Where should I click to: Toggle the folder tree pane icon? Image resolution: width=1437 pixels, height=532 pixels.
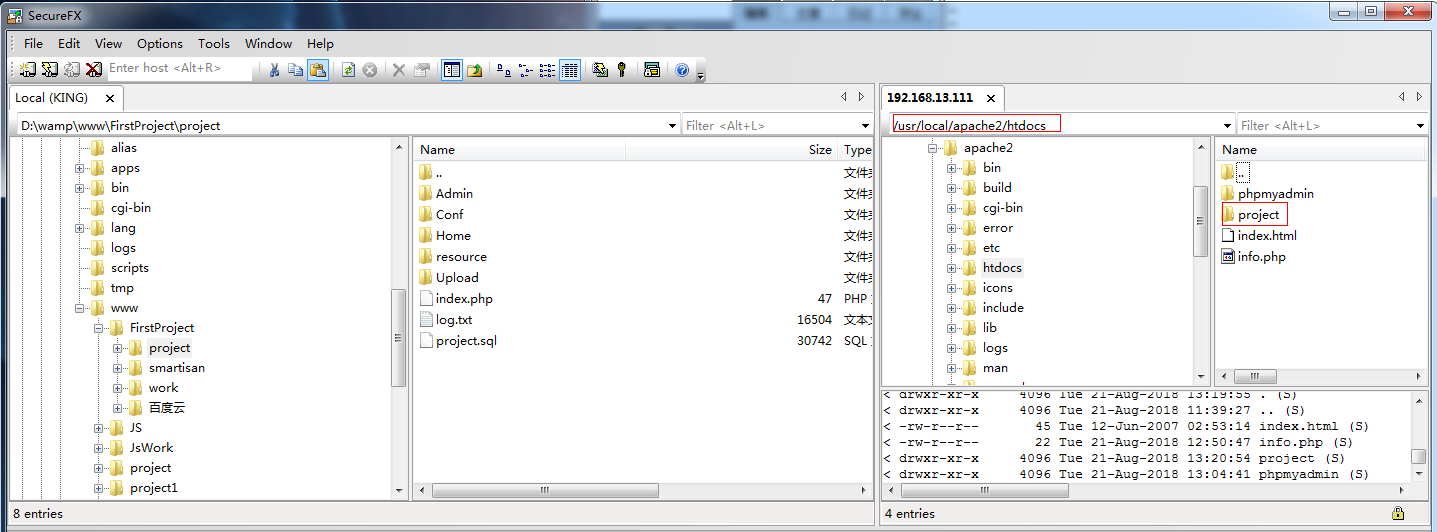[x=452, y=70]
